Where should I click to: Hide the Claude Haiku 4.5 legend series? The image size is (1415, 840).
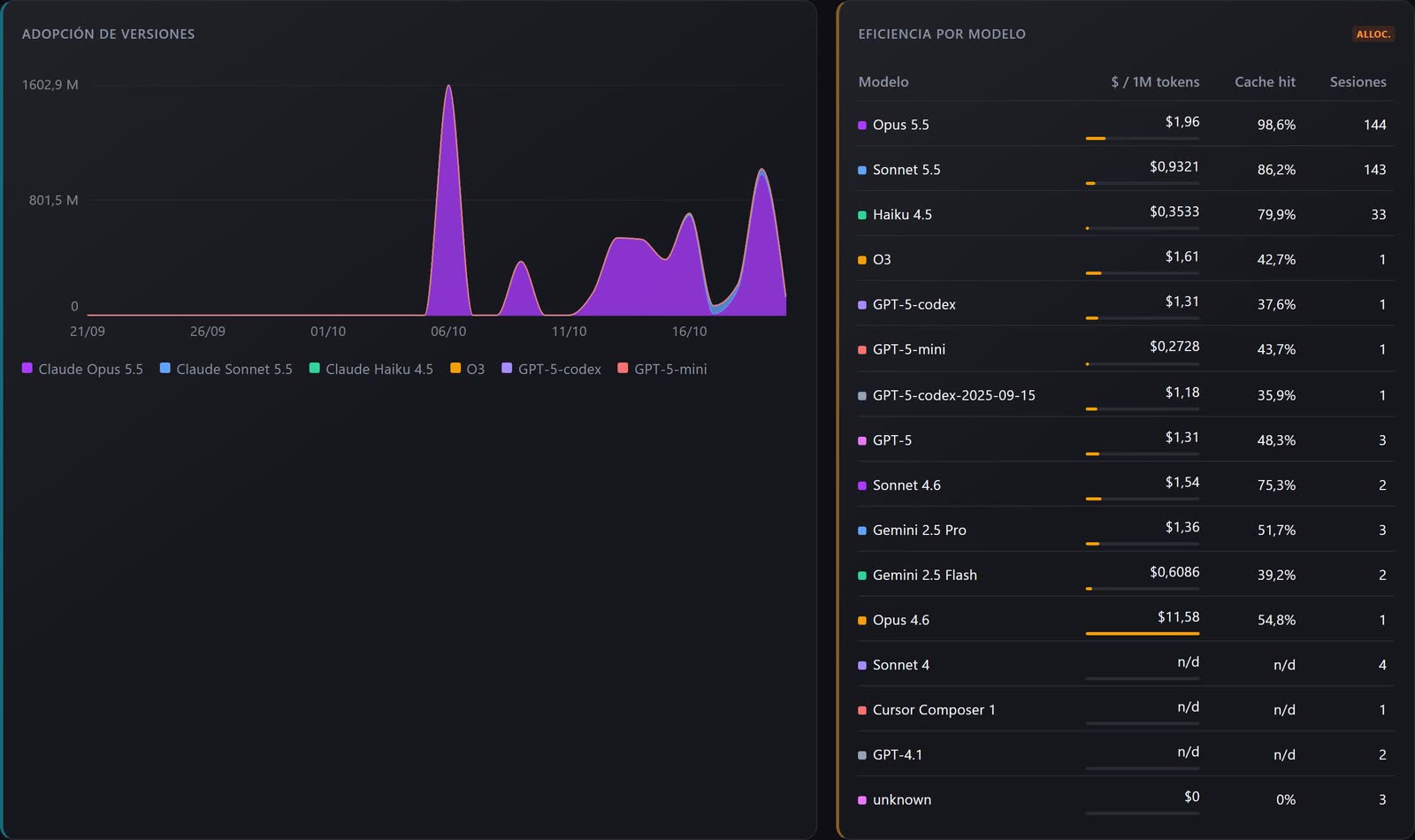[371, 369]
